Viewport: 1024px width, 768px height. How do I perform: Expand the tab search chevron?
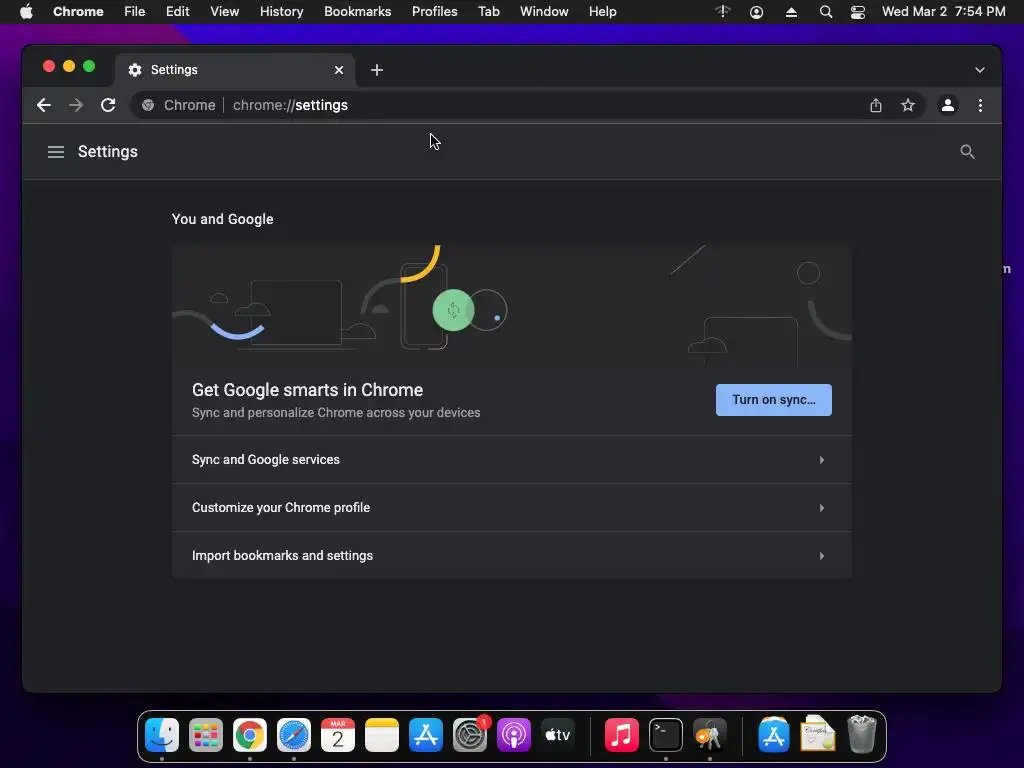[980, 70]
